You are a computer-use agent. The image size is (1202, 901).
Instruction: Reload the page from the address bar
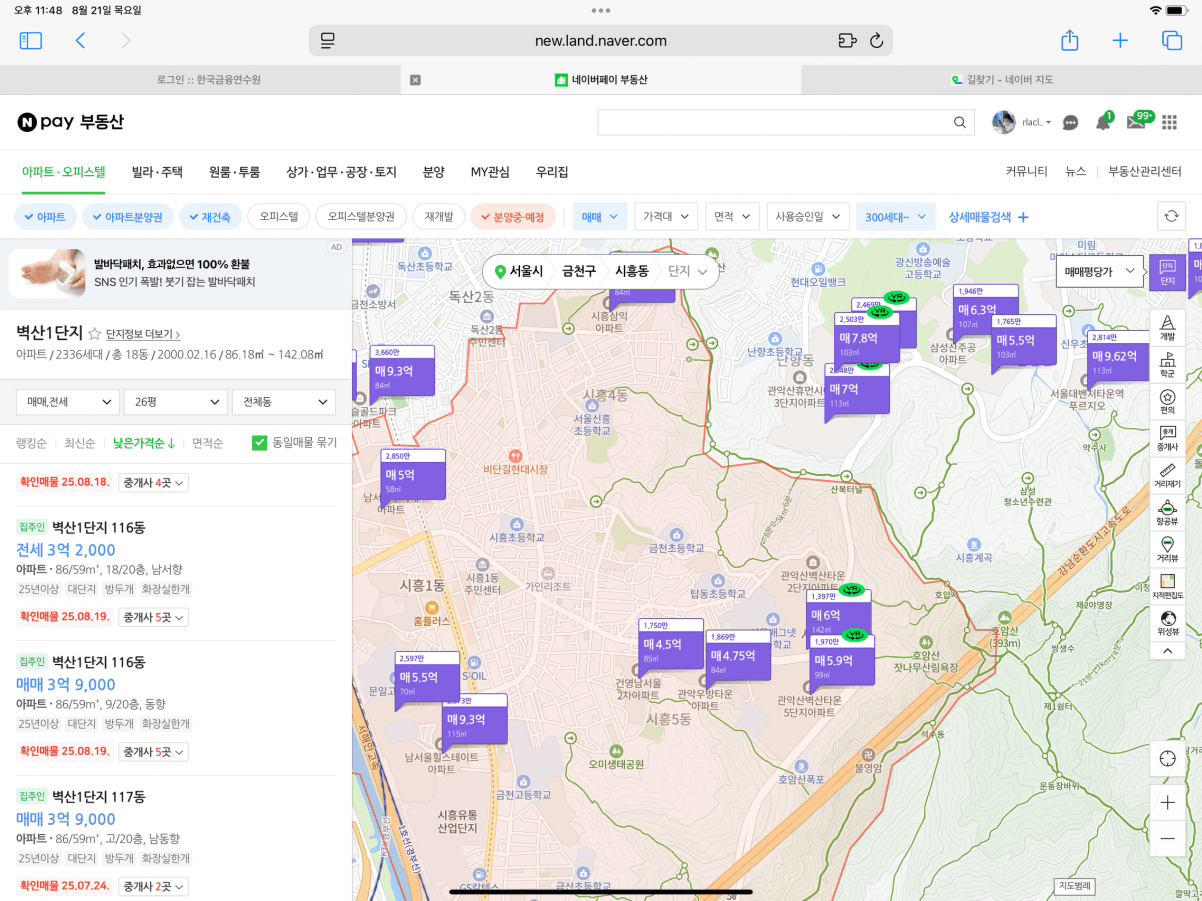point(876,41)
